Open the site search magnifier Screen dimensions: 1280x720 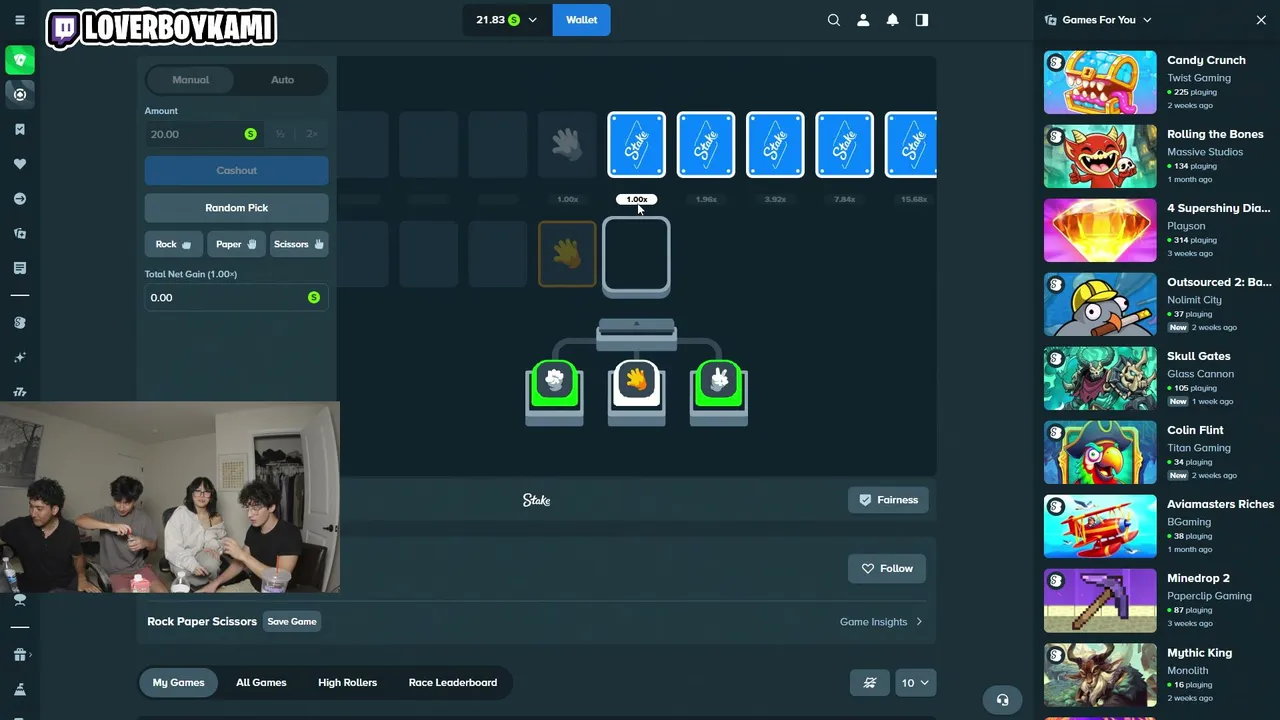point(834,20)
